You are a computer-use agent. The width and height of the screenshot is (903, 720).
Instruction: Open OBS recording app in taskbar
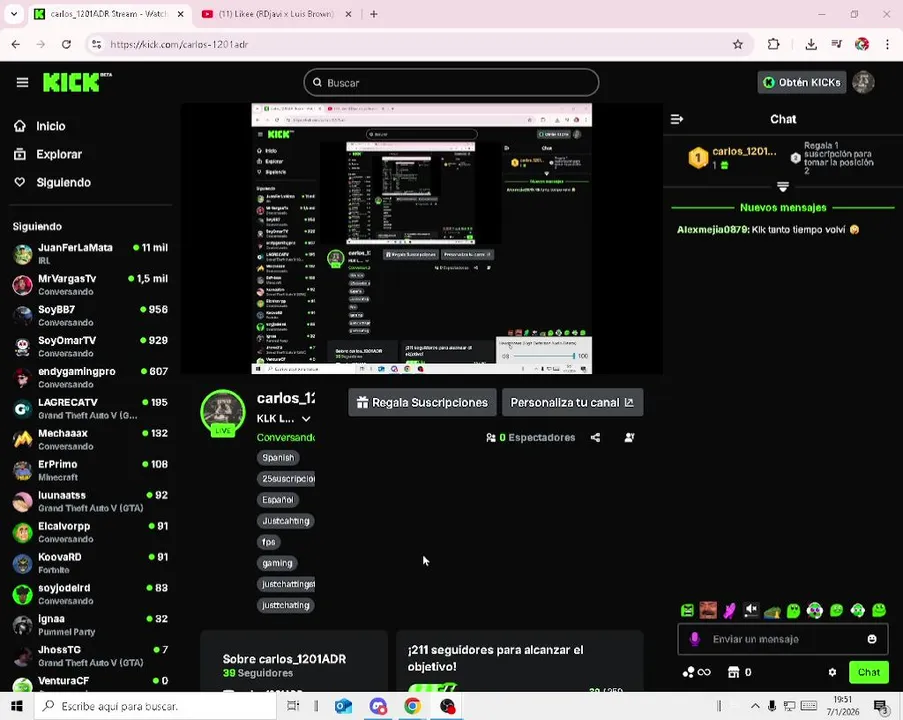tap(447, 706)
